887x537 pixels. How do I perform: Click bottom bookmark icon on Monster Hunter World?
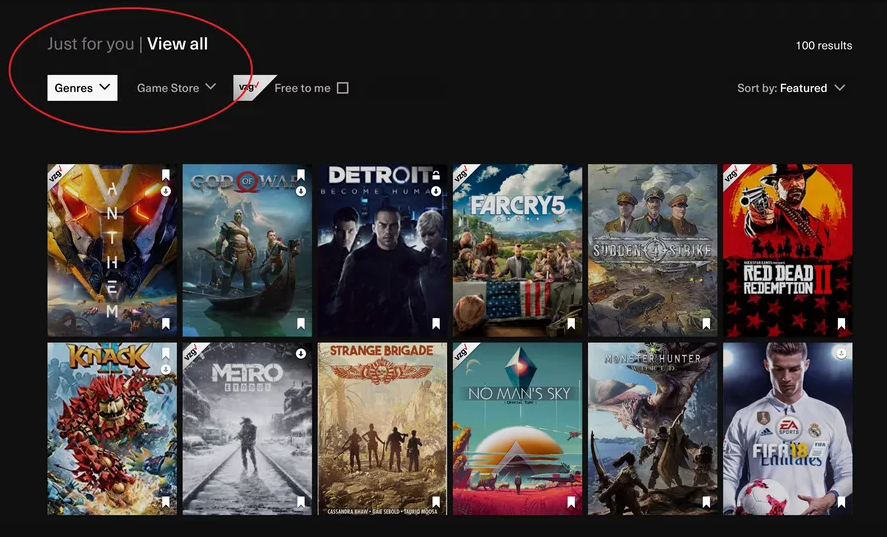pos(706,502)
